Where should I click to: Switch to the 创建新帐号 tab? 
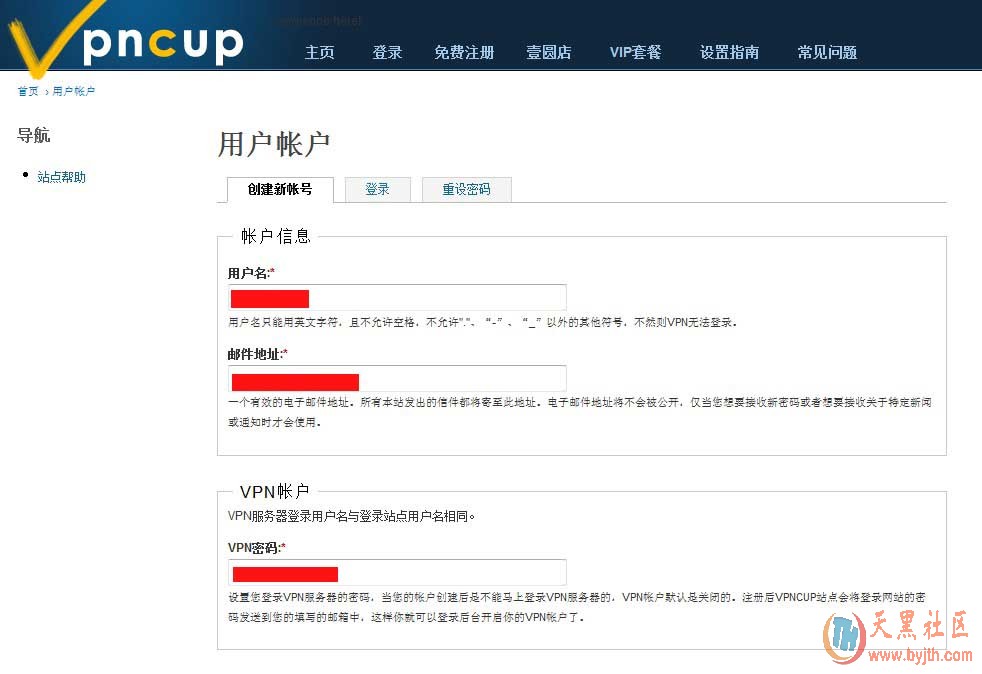(x=280, y=189)
